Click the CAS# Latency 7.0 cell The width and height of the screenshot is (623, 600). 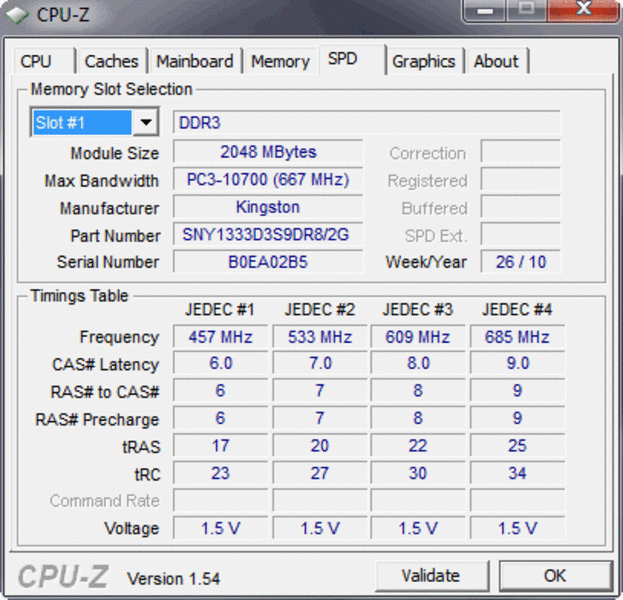pyautogui.click(x=320, y=363)
